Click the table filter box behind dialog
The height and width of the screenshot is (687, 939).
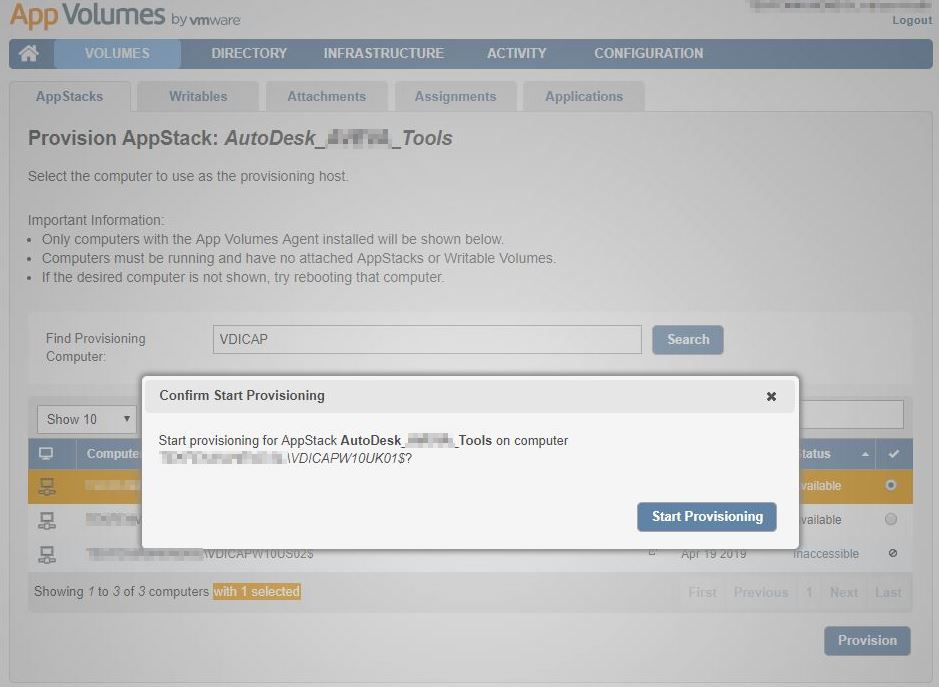coord(852,414)
